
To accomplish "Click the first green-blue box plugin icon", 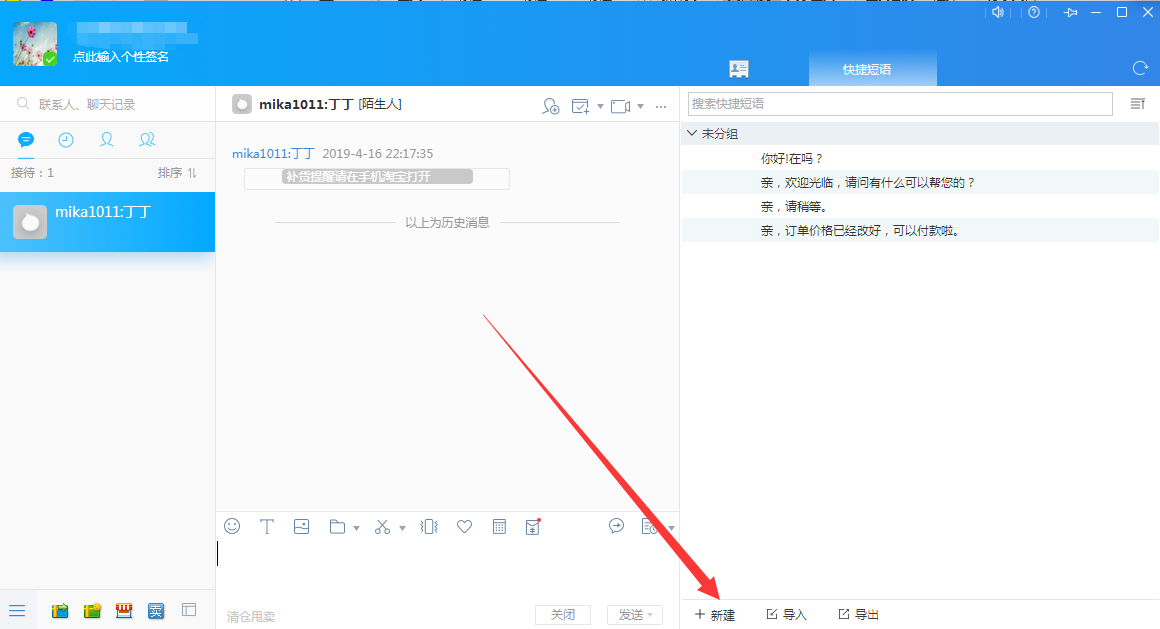I will (x=60, y=610).
